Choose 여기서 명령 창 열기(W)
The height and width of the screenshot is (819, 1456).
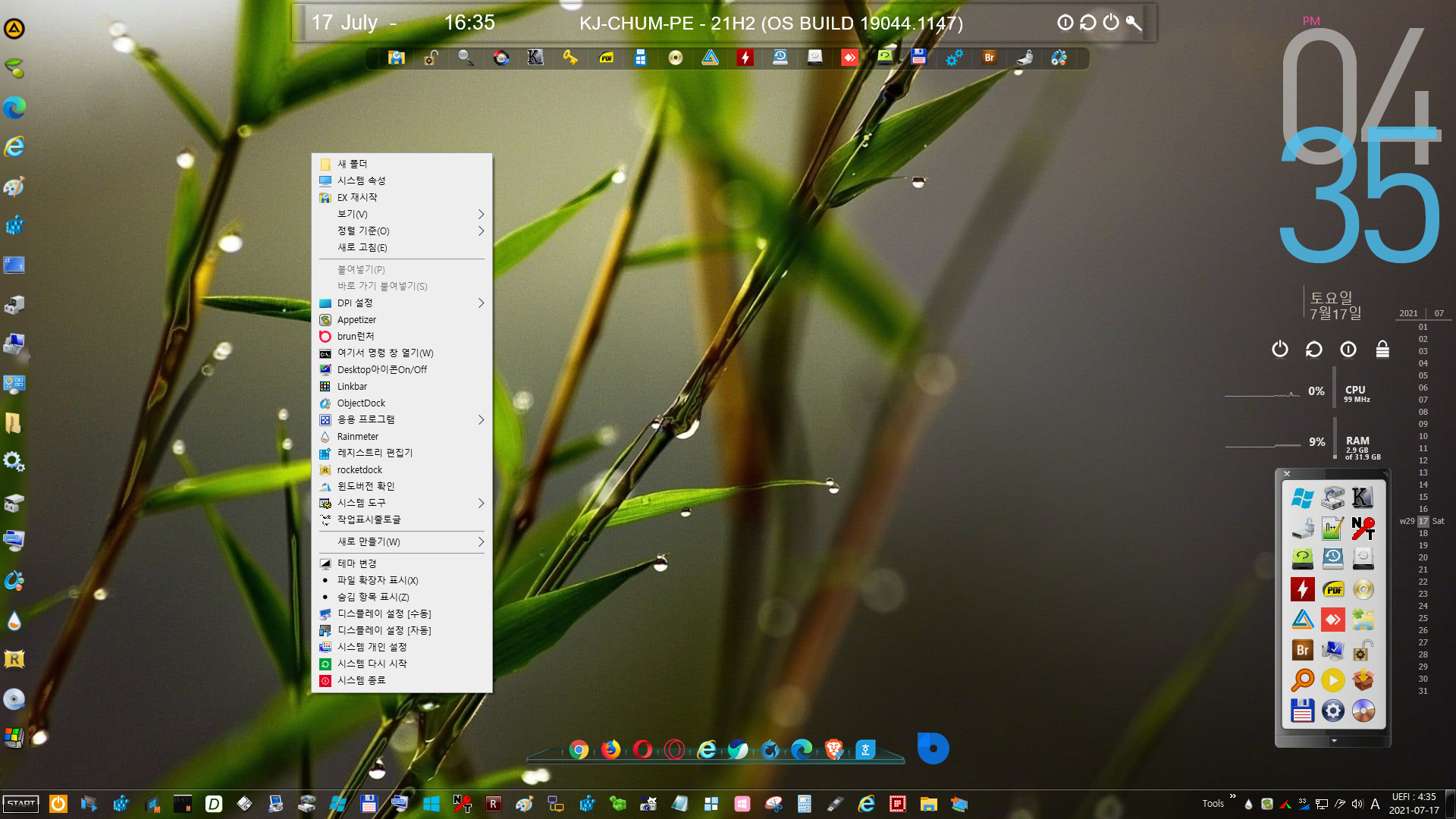[x=402, y=353]
